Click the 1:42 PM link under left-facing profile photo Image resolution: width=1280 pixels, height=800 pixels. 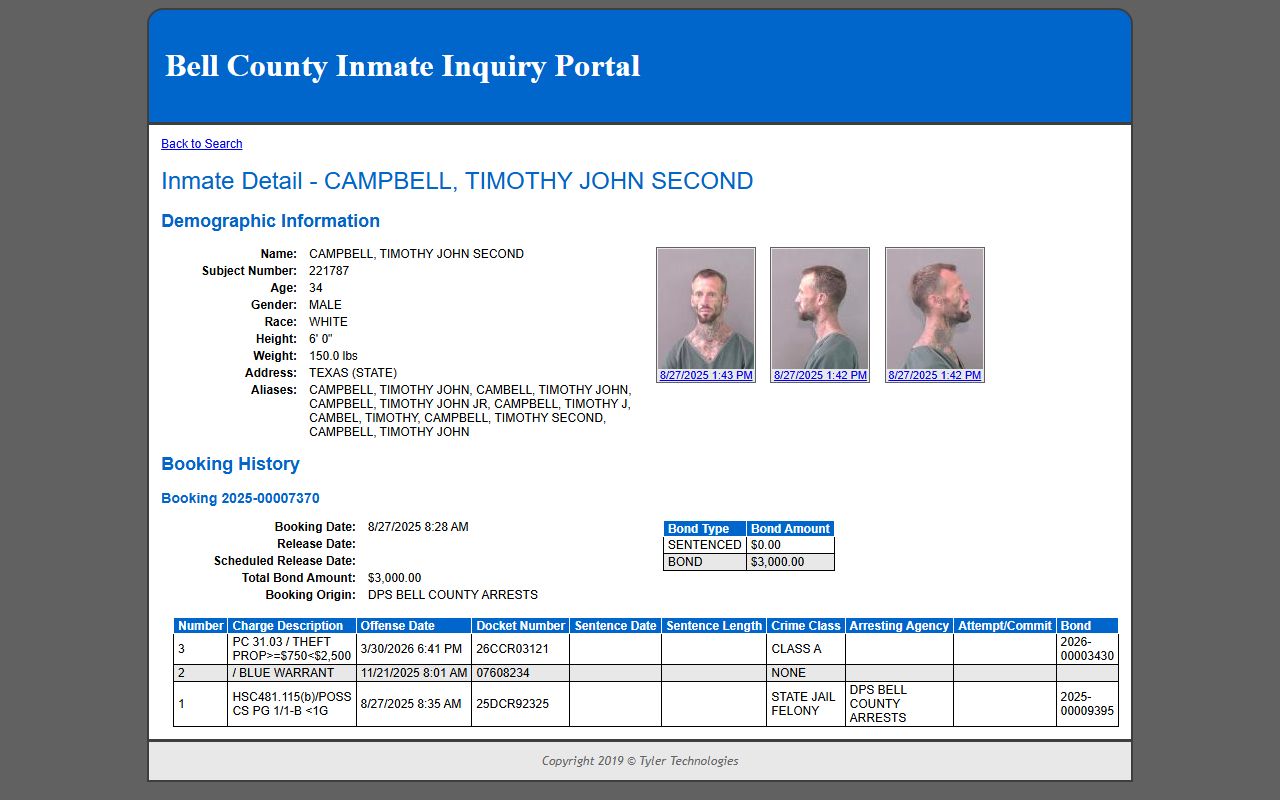point(820,376)
